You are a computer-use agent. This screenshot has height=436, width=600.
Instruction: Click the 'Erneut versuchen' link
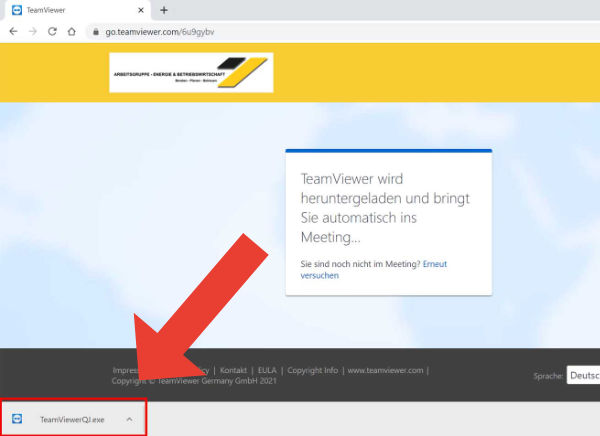pyautogui.click(x=373, y=269)
